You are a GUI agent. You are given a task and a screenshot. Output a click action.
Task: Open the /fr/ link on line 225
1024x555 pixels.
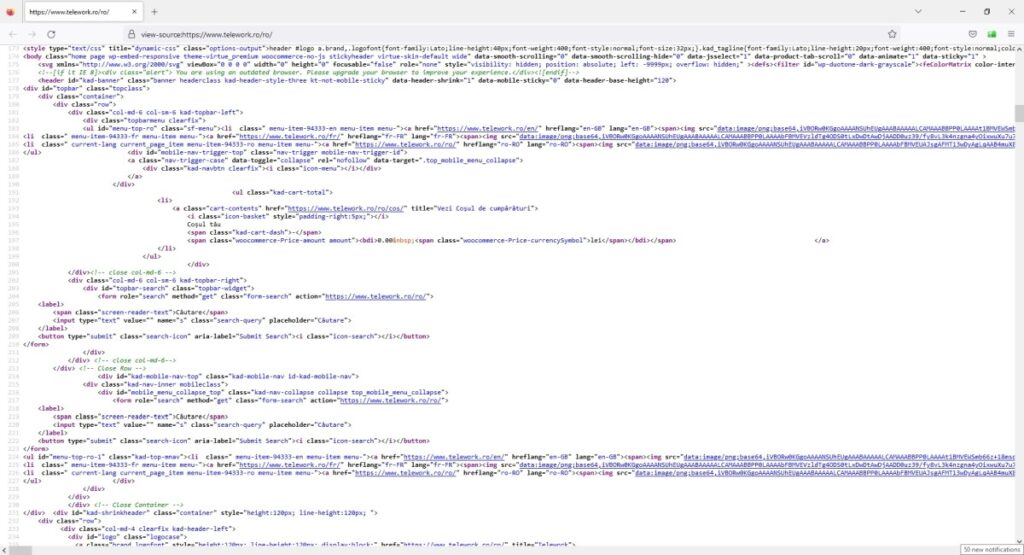pyautogui.click(x=291, y=465)
